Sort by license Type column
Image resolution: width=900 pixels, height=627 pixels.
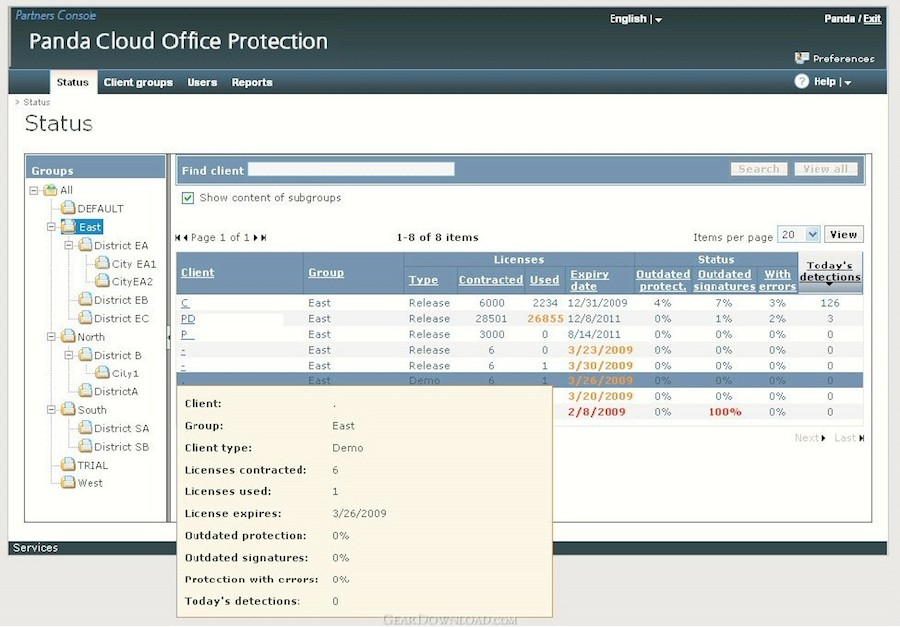pyautogui.click(x=424, y=280)
